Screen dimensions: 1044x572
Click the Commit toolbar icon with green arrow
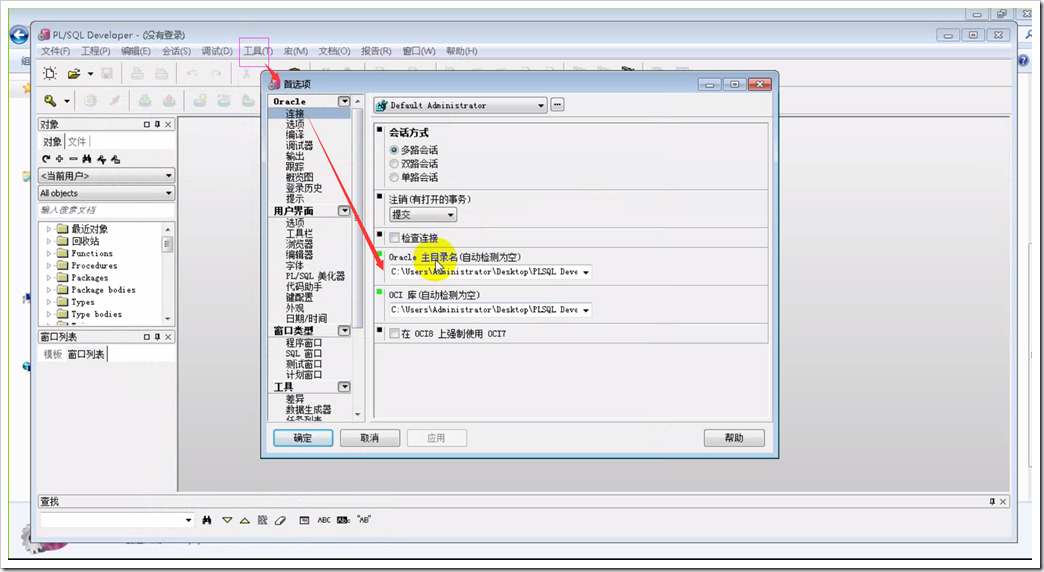point(145,101)
